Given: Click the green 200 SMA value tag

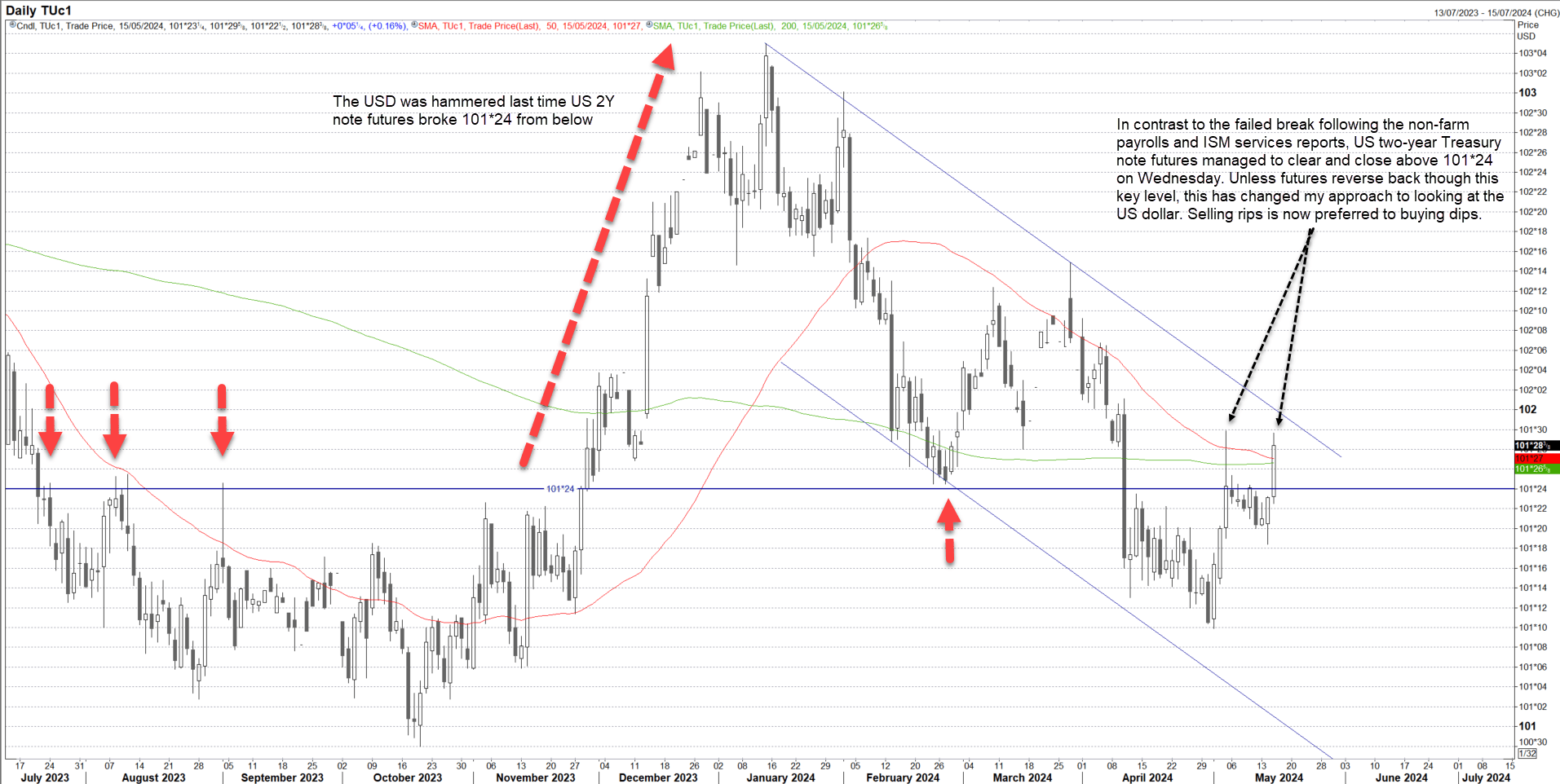Looking at the screenshot, I should tap(1536, 469).
